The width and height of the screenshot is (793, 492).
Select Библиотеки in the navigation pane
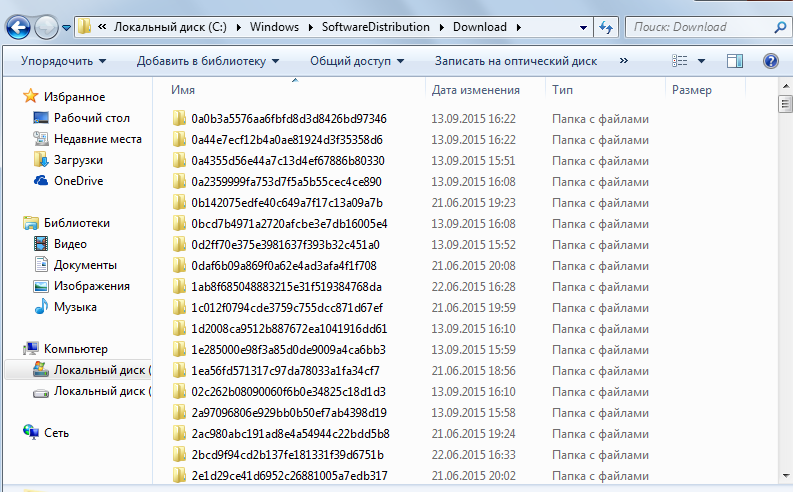tap(77, 223)
